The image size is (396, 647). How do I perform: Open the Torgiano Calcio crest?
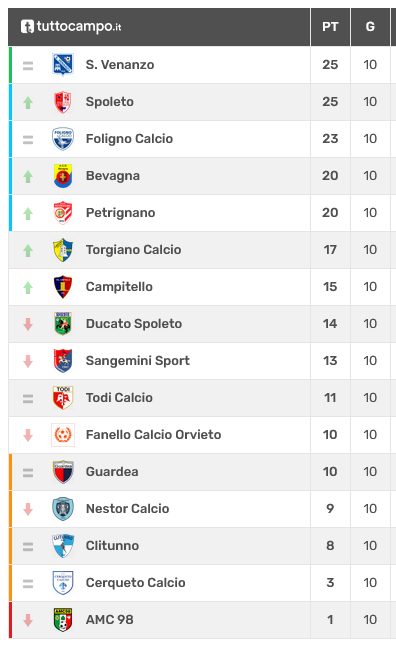coord(63,250)
